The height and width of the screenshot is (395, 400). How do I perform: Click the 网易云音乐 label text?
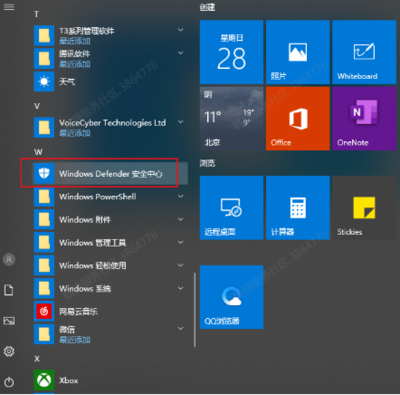click(x=78, y=312)
